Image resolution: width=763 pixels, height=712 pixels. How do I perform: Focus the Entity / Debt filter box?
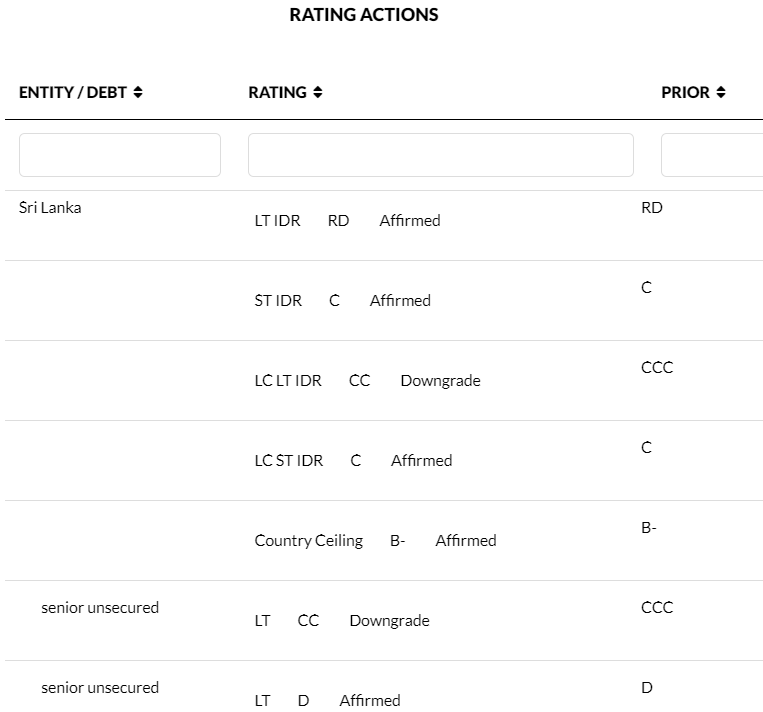coord(120,155)
